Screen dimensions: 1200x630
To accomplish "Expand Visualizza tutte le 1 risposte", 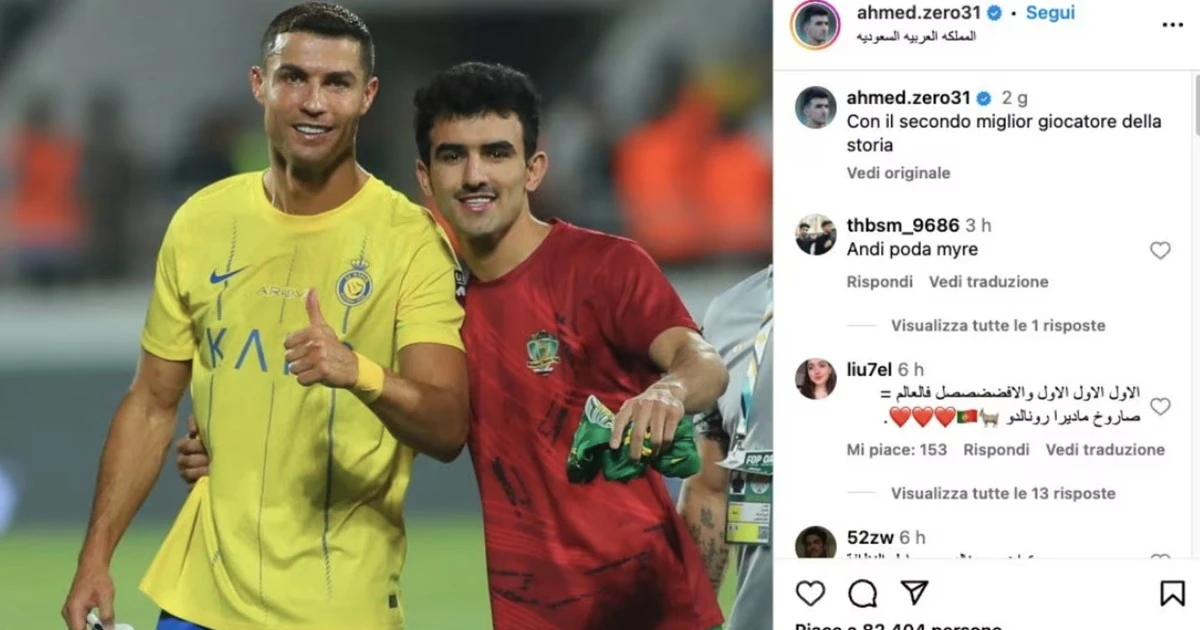I will tap(998, 325).
